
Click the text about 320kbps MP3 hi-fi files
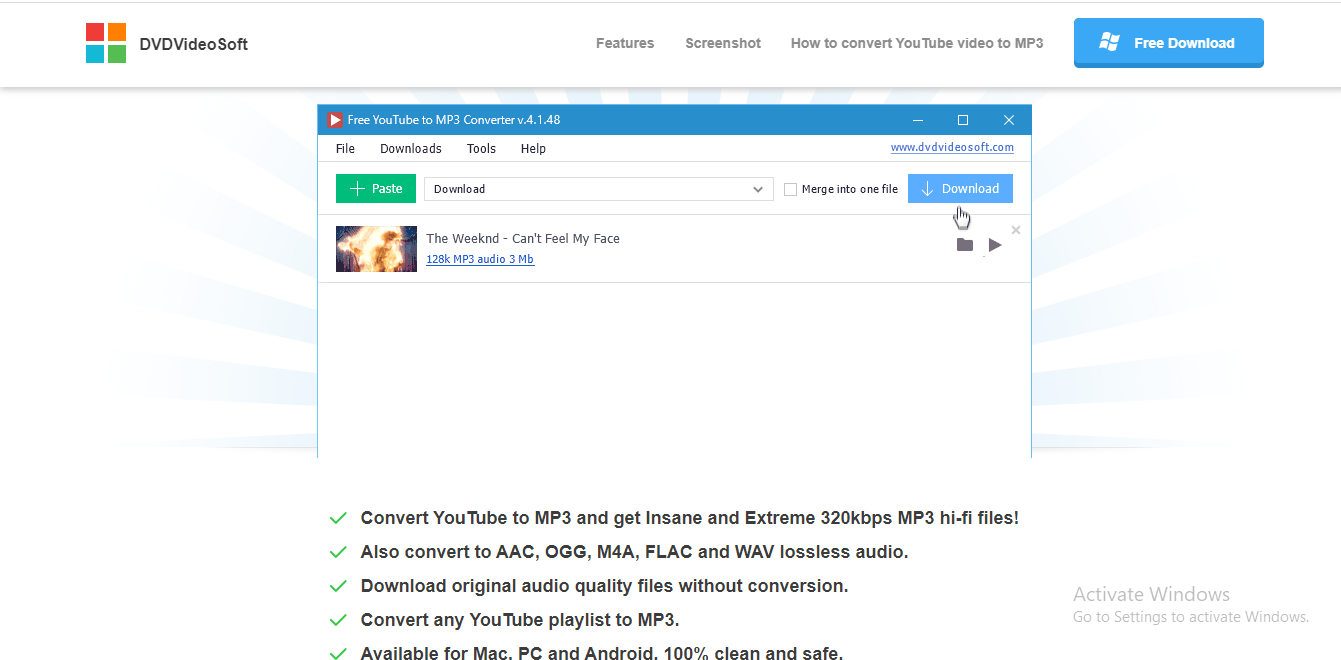690,518
